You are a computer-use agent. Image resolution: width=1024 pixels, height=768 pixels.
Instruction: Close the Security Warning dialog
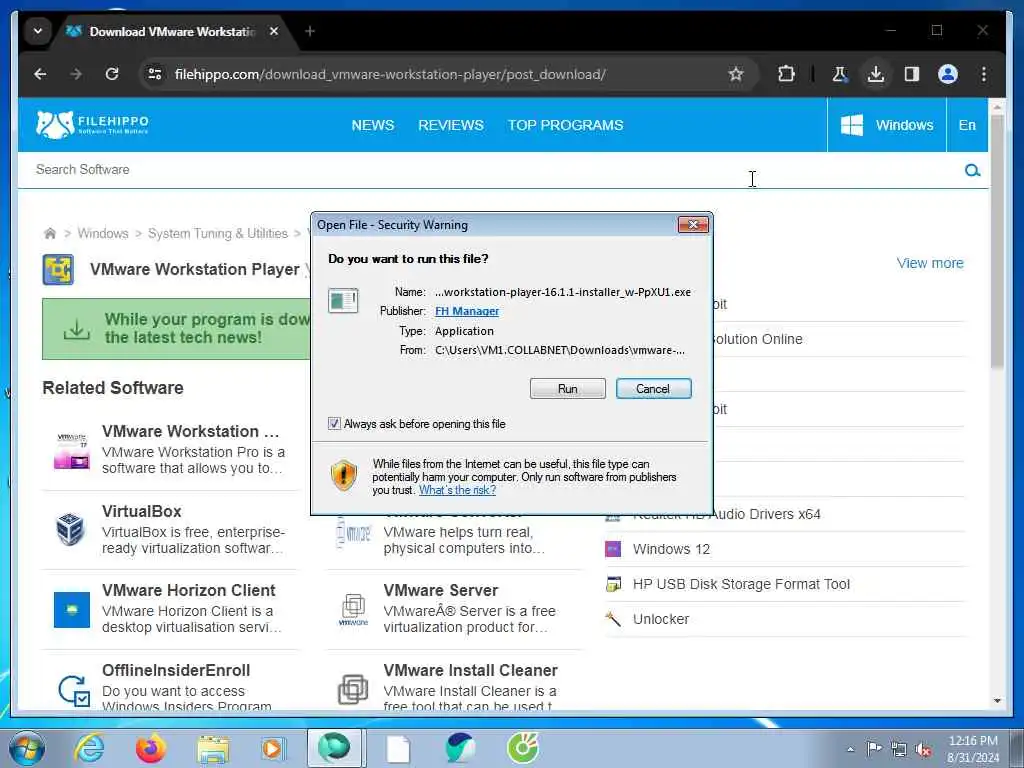[693, 225]
